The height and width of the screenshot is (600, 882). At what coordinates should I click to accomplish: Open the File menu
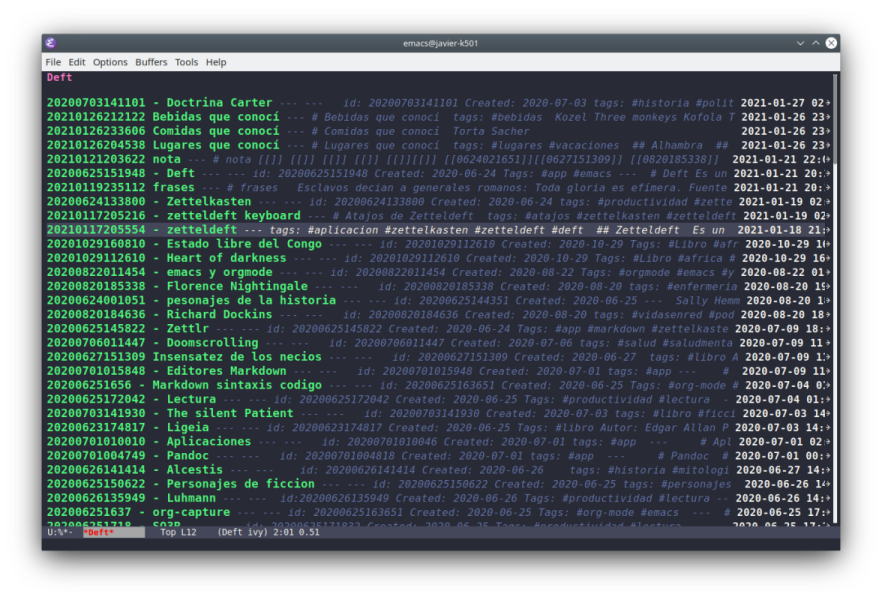[53, 62]
